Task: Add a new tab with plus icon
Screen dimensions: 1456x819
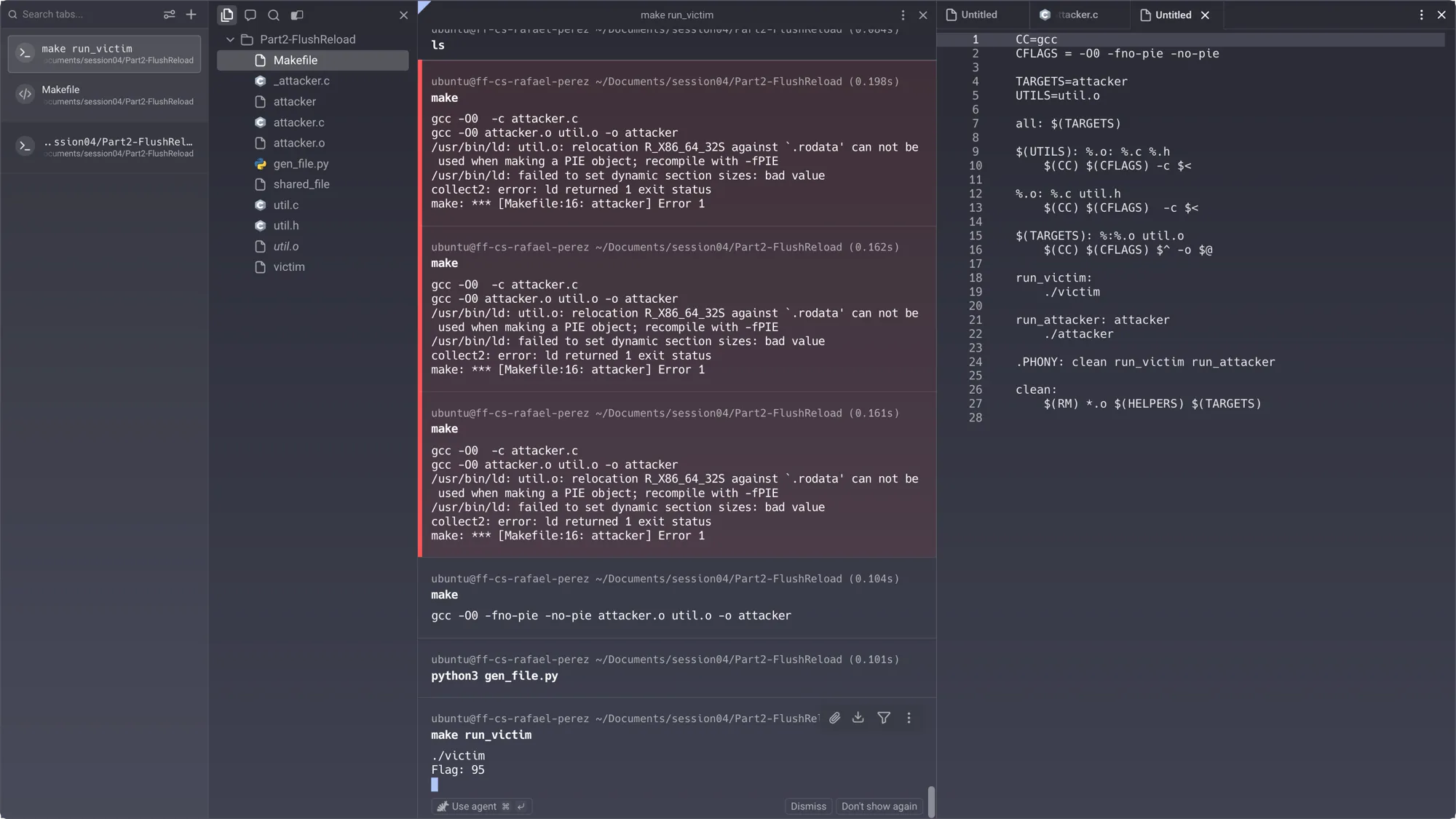Action: (191, 15)
